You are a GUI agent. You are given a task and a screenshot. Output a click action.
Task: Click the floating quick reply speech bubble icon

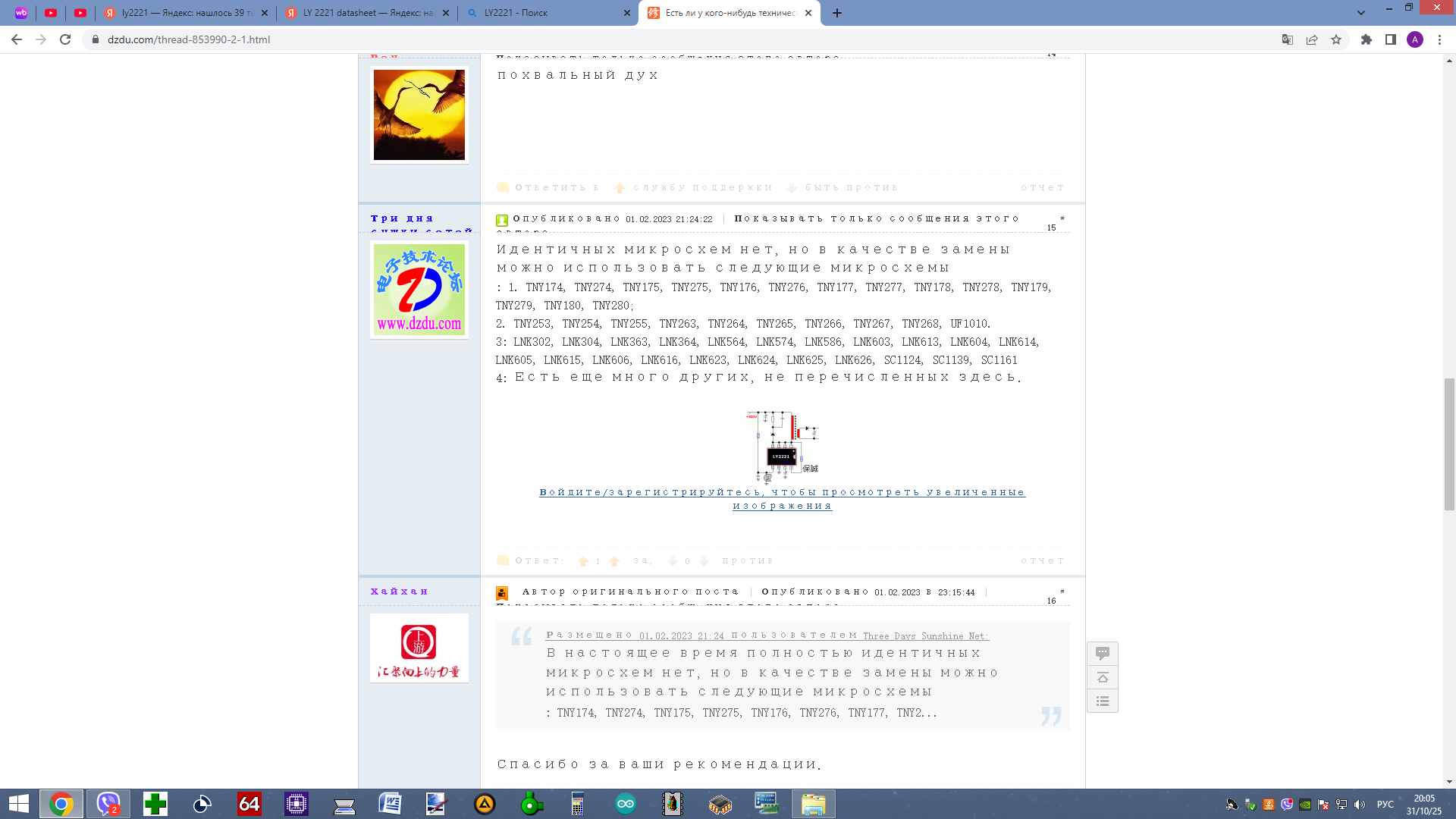click(x=1103, y=653)
